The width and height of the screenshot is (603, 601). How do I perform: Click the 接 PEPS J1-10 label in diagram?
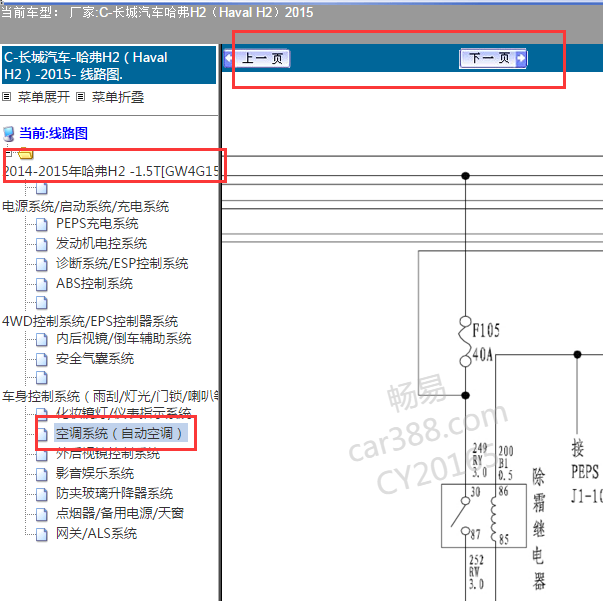click(585, 472)
